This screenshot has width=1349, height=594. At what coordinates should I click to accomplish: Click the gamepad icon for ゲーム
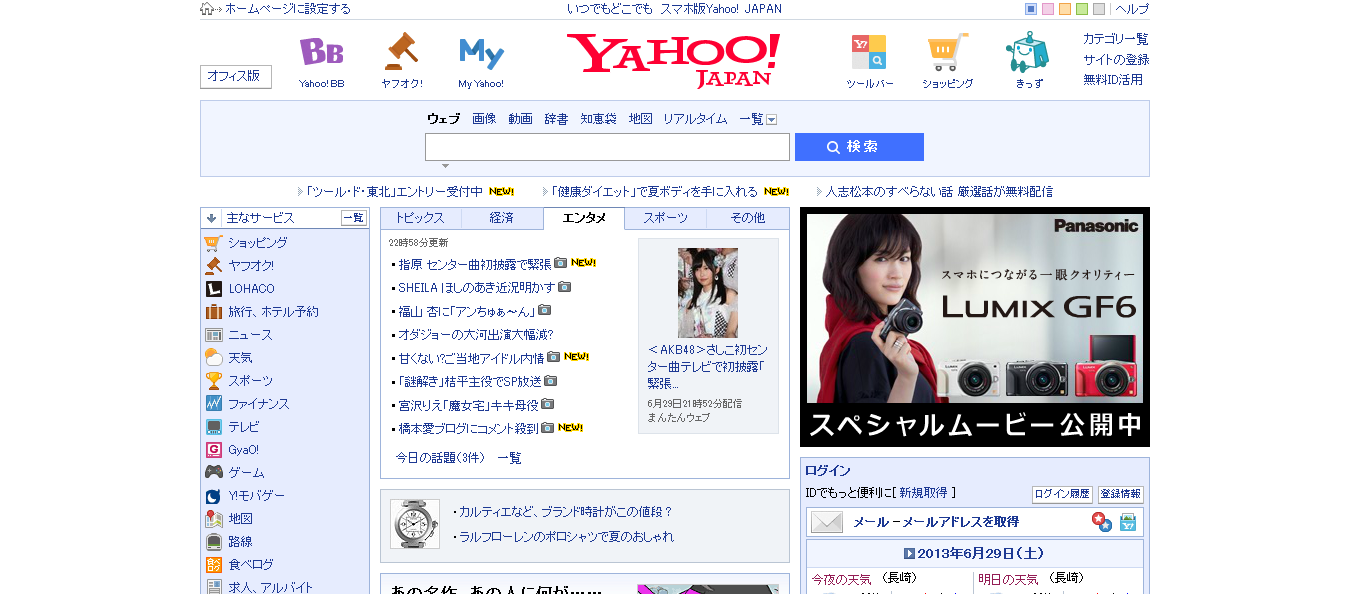tap(213, 472)
